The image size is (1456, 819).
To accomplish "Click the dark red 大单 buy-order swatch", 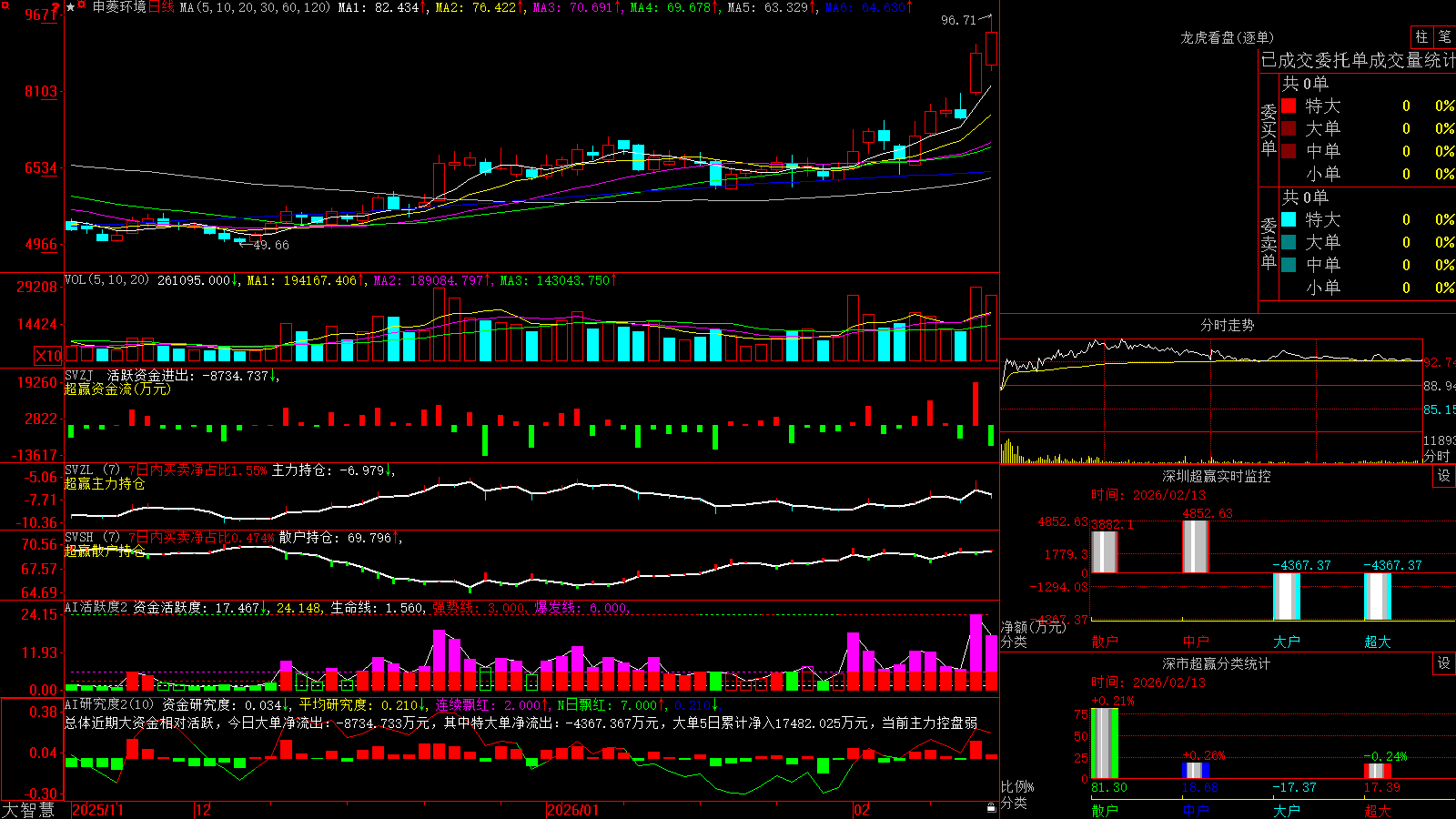I will point(1289,128).
